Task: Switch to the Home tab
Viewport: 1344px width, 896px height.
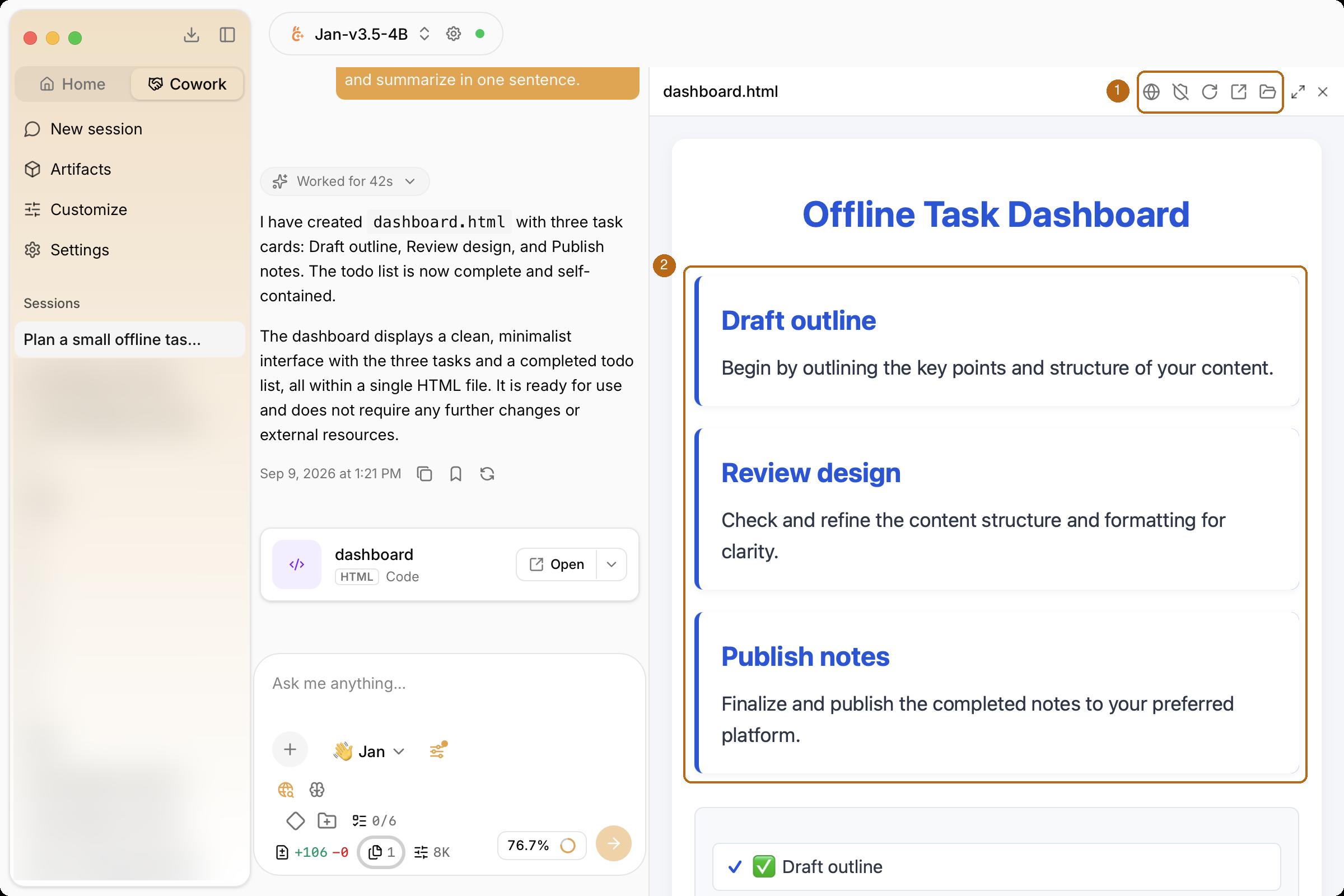Action: point(73,84)
